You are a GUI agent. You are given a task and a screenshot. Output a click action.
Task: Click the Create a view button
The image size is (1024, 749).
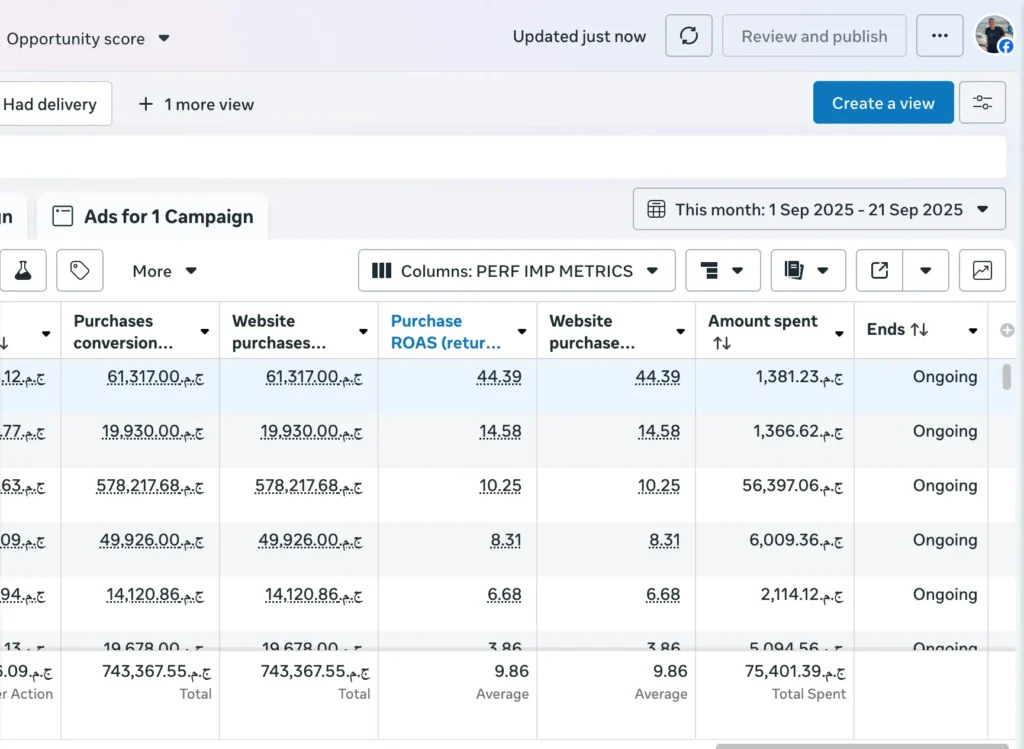click(883, 103)
